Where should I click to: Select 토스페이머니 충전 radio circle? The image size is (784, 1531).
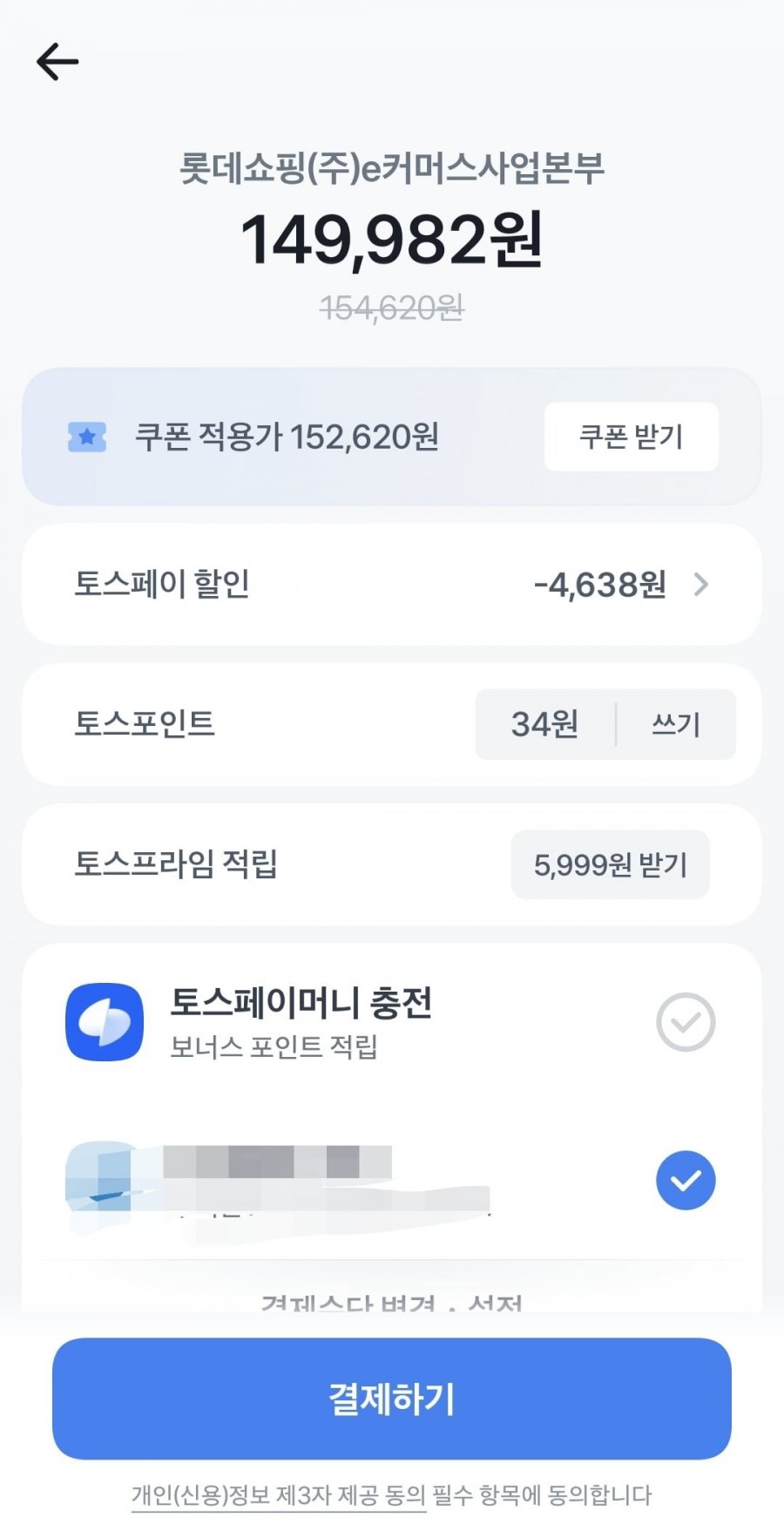pos(686,1022)
